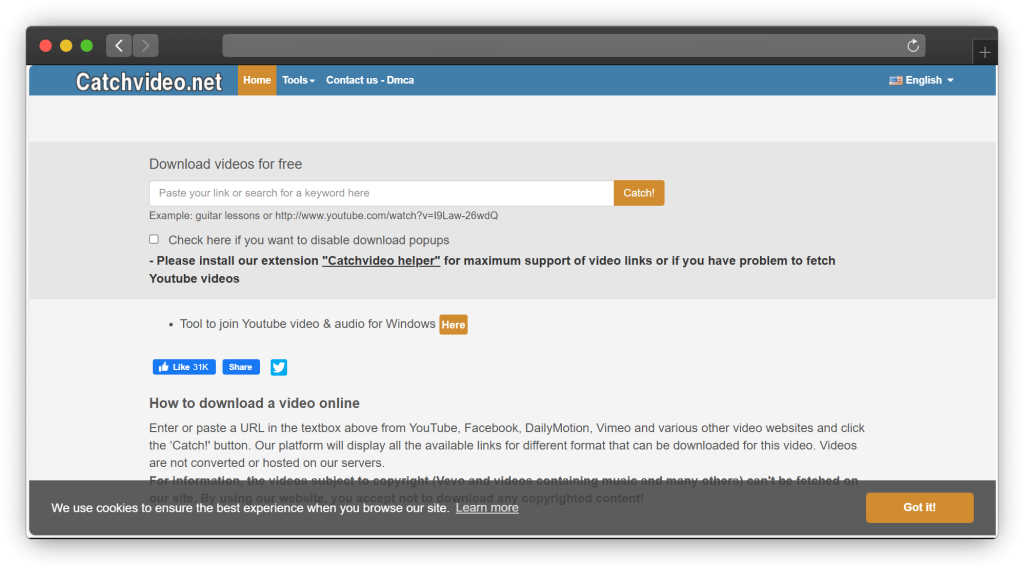The image size is (1024, 565).
Task: Click the browser reload icon
Action: [912, 46]
